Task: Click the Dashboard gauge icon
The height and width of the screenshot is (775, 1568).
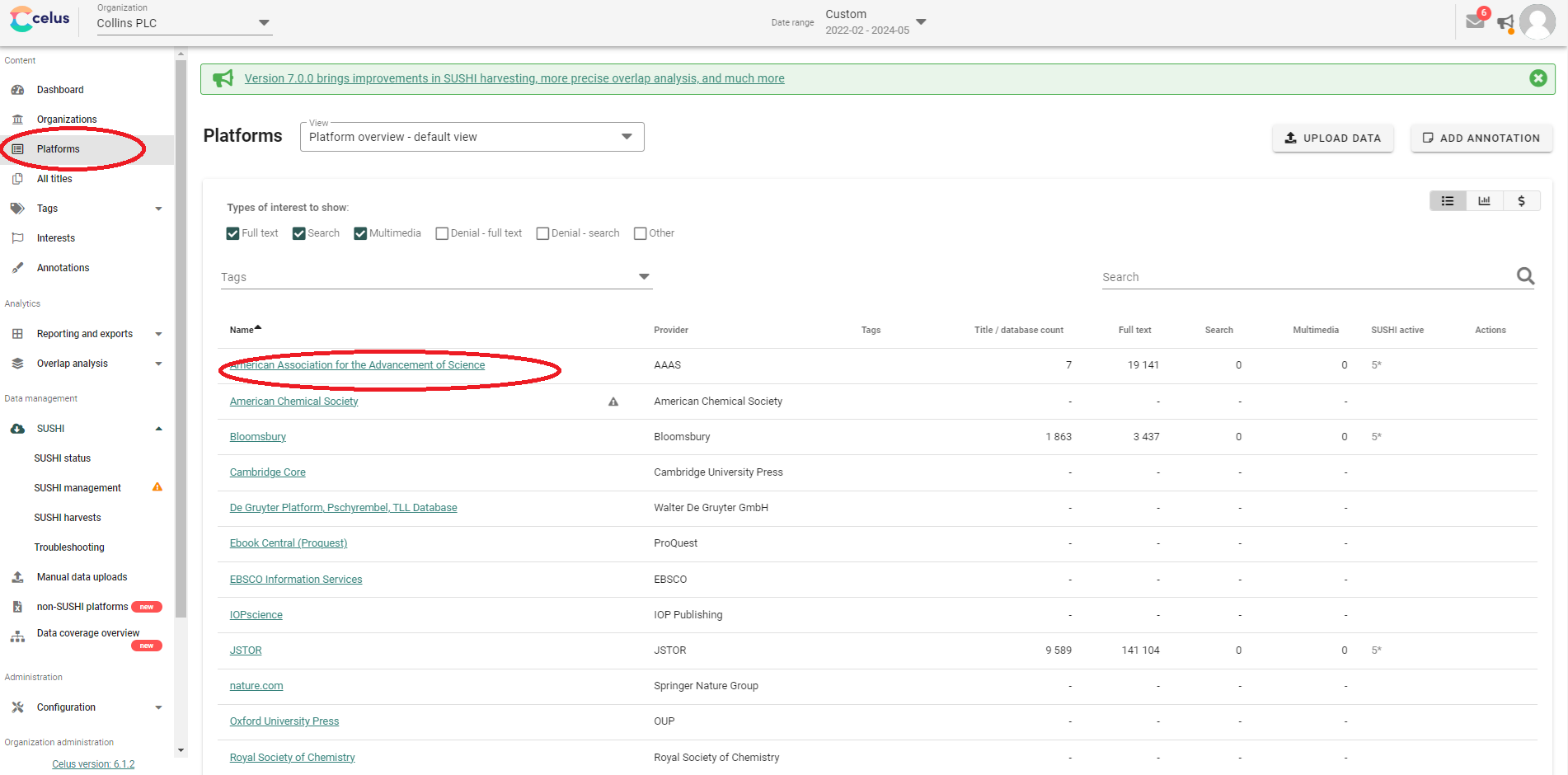Action: pos(17,90)
